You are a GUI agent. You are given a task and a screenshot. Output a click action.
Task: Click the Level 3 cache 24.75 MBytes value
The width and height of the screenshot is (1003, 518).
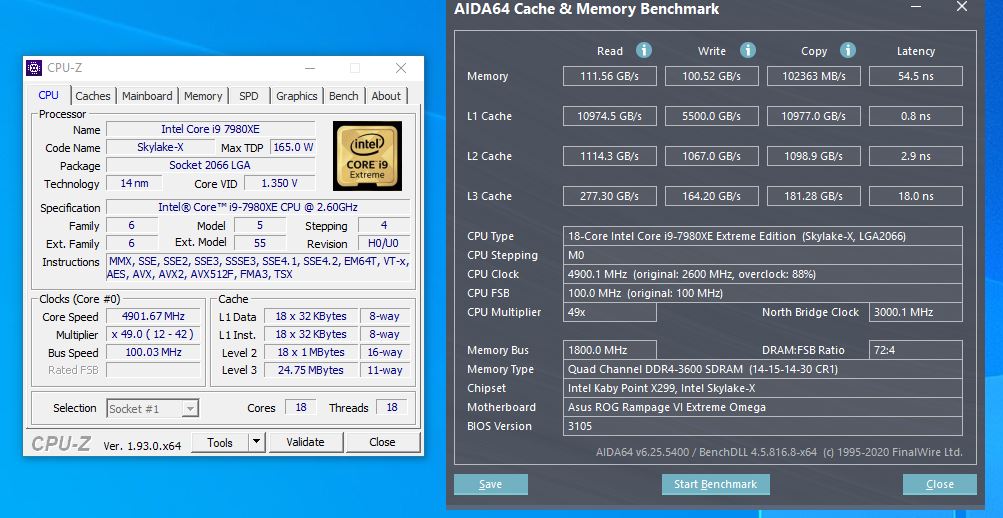coord(310,370)
